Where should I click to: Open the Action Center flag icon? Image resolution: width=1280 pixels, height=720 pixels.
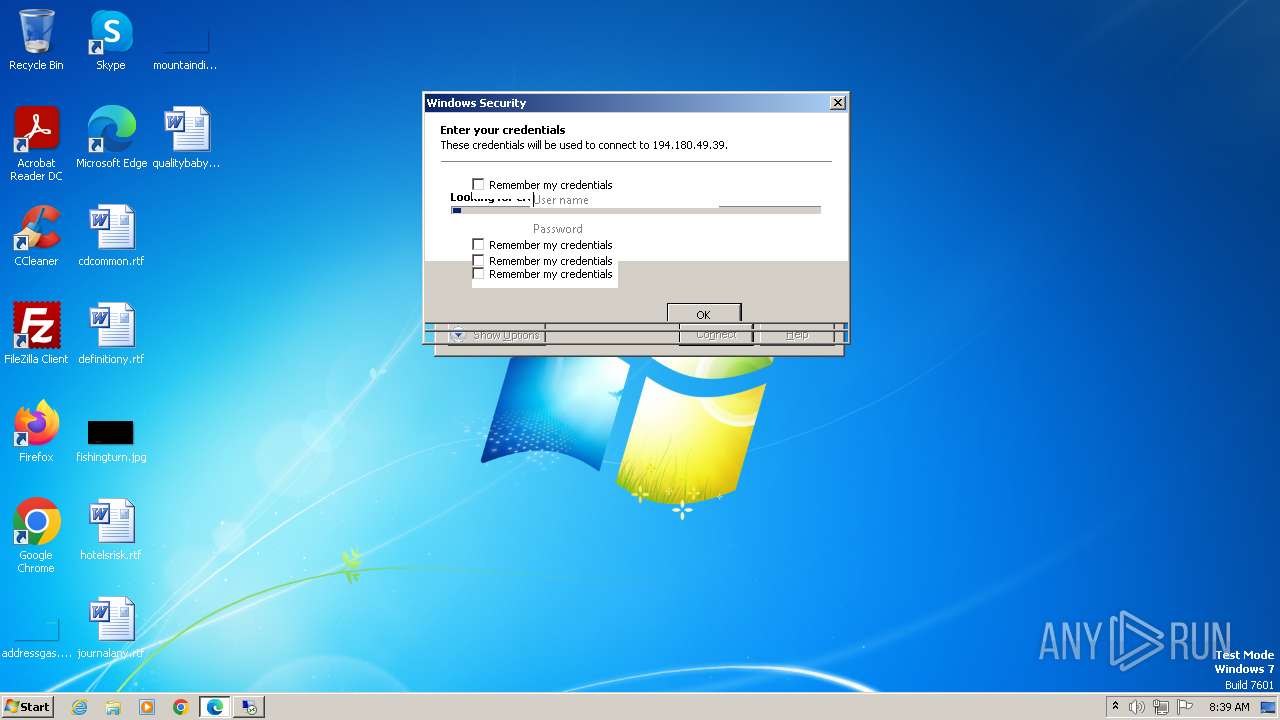point(1185,707)
